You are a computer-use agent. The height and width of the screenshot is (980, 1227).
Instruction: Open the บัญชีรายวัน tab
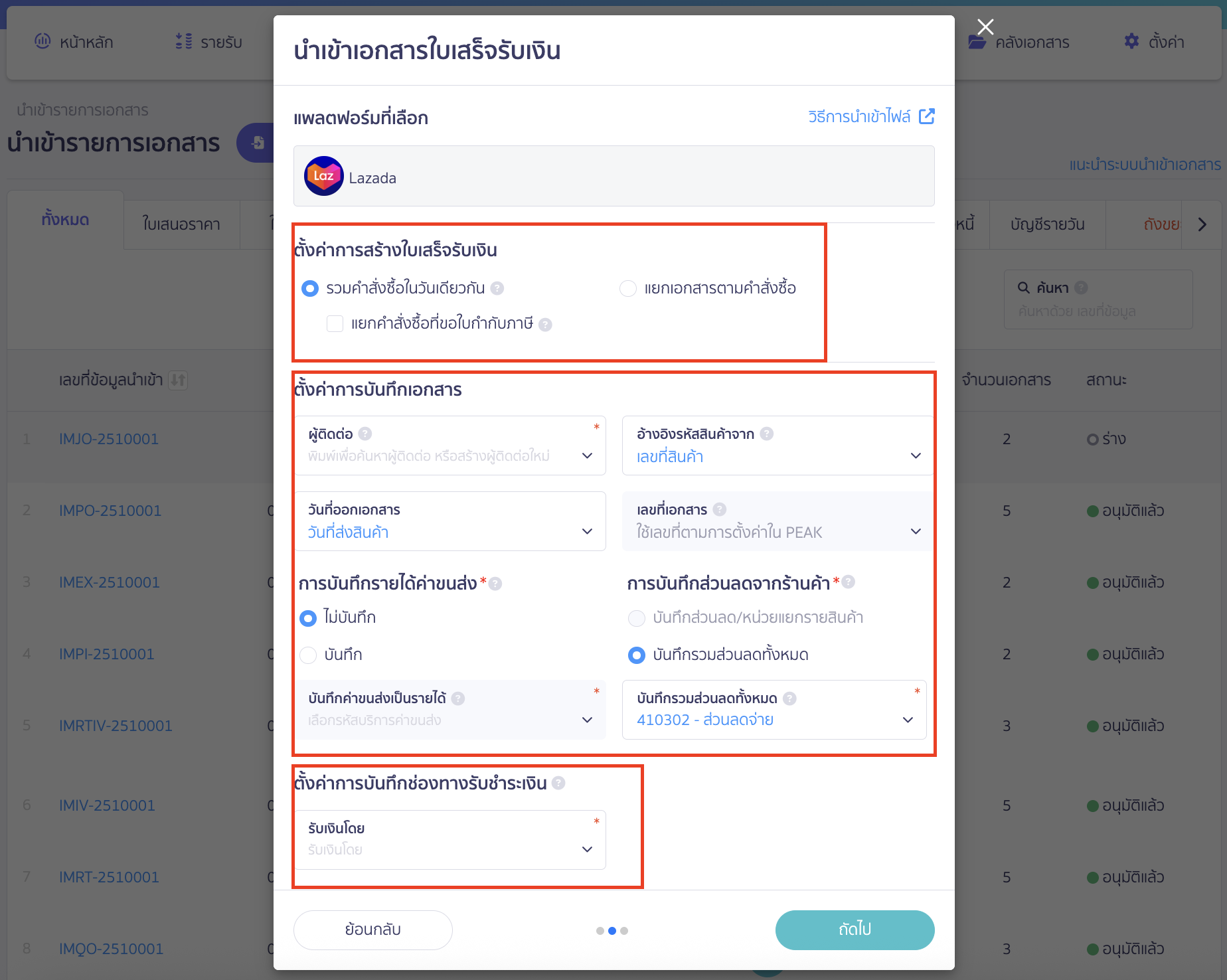tap(1046, 224)
